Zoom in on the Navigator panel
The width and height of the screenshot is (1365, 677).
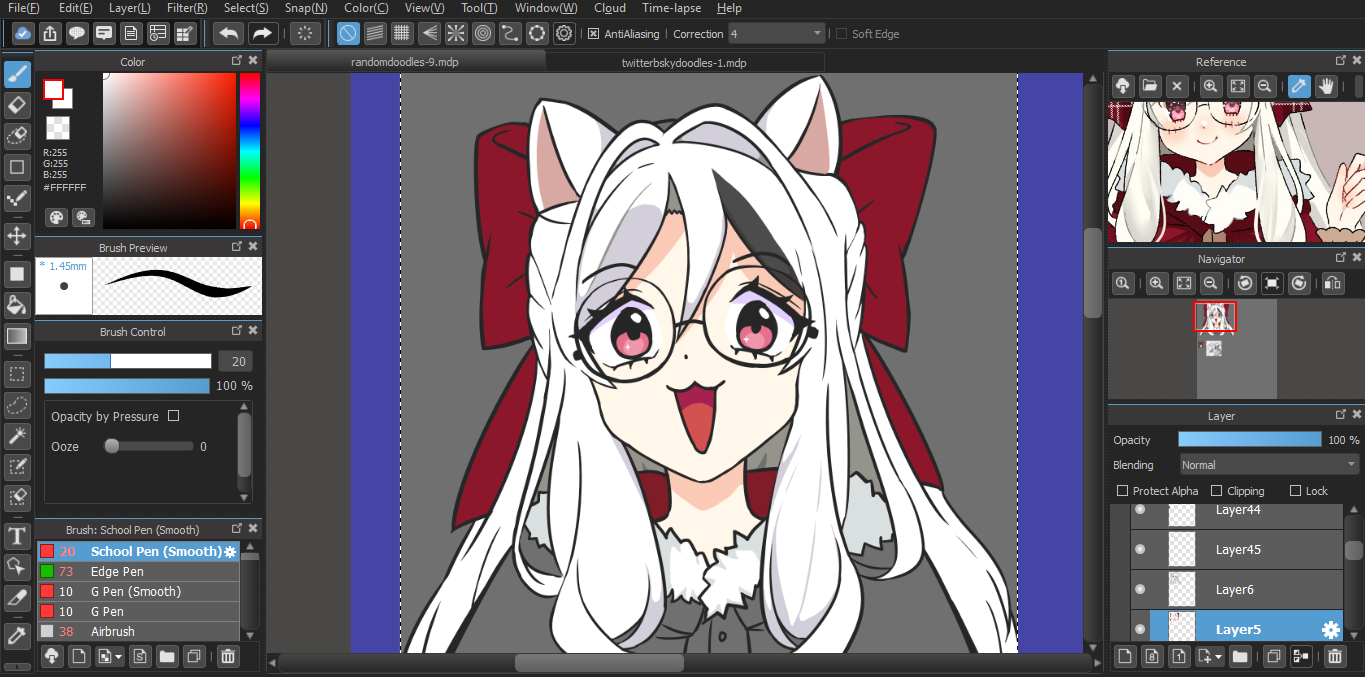coord(1157,284)
